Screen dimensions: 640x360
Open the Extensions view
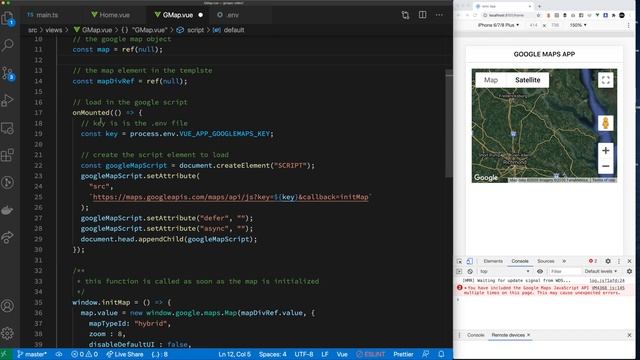8,156
